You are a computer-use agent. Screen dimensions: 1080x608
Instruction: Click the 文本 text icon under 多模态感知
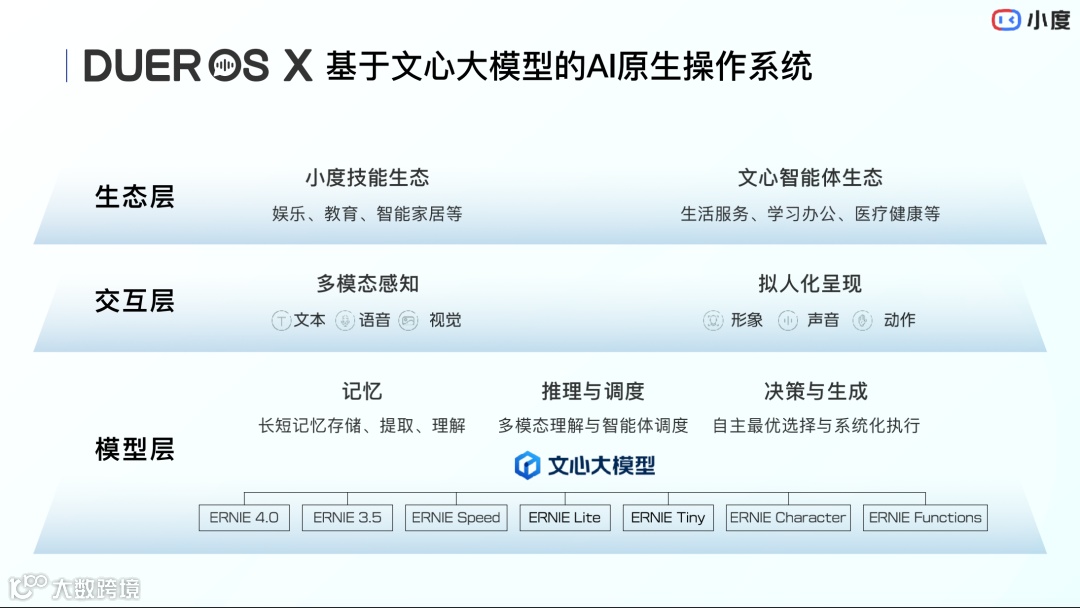[281, 320]
